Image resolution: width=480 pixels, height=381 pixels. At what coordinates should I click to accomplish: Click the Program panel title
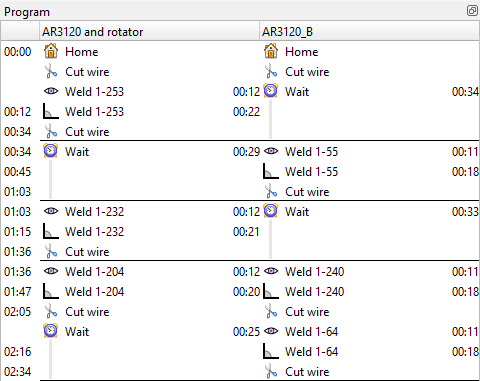pyautogui.click(x=27, y=12)
